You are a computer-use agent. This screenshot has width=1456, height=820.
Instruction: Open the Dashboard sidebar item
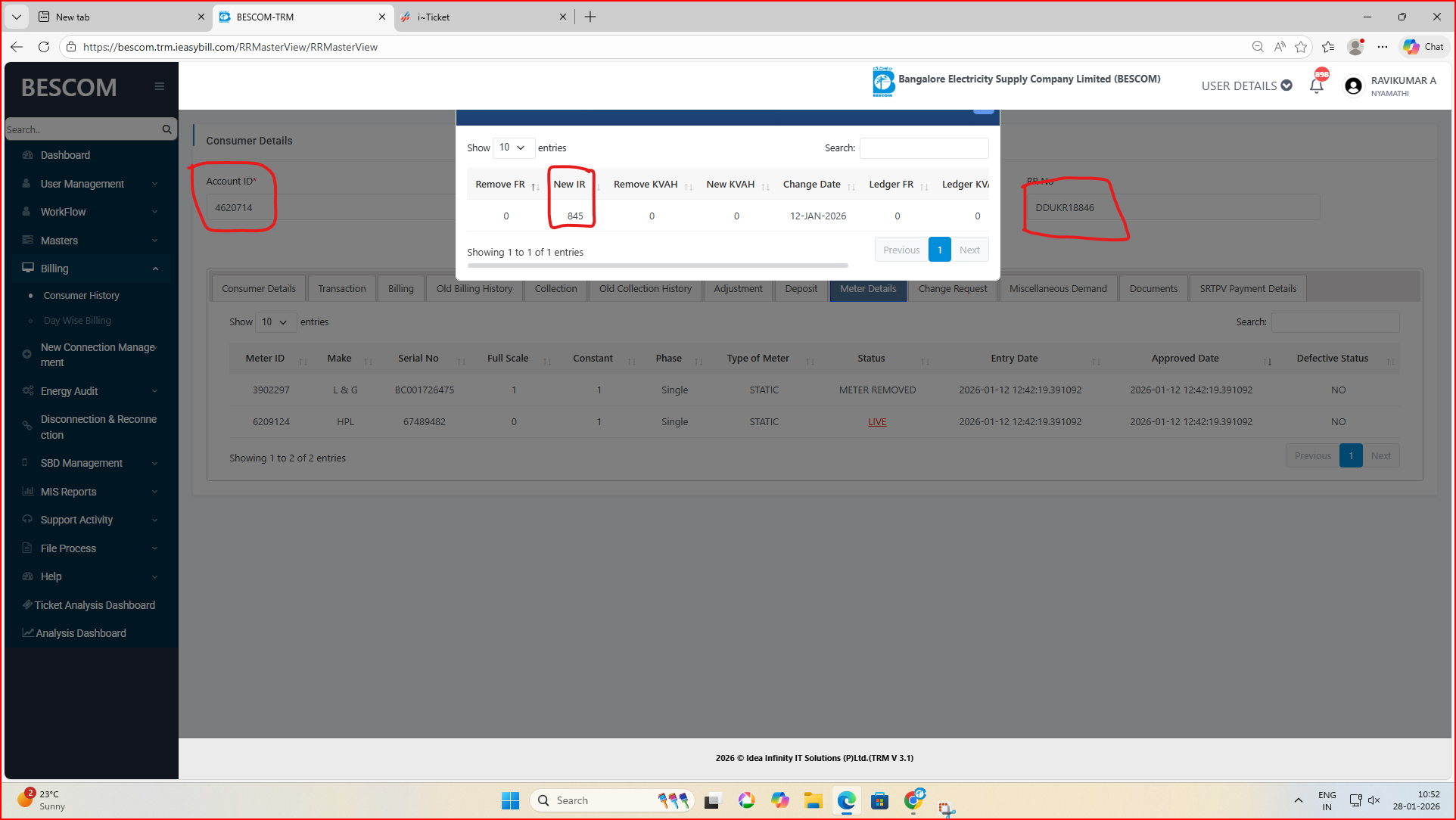[x=65, y=155]
